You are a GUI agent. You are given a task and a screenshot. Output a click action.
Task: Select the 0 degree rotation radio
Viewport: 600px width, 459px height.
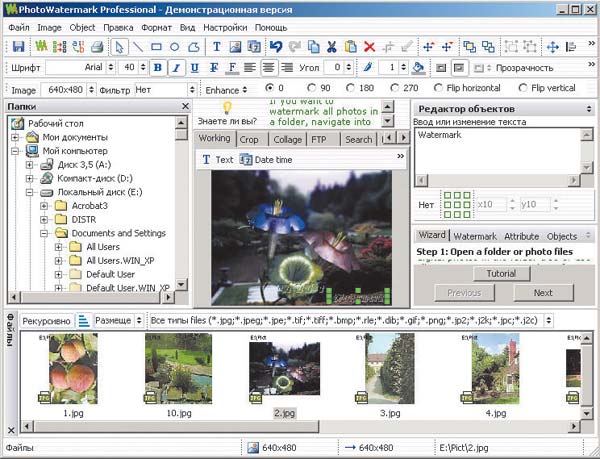click(270, 88)
